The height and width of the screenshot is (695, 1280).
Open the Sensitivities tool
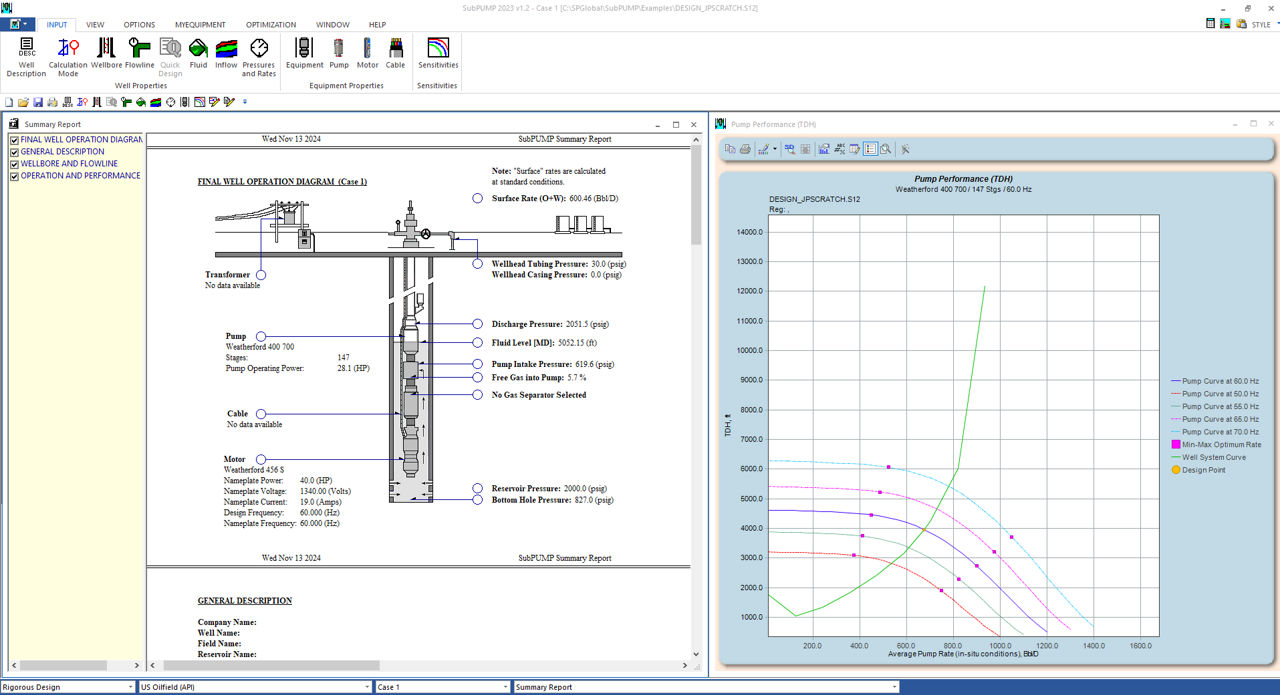coord(438,53)
